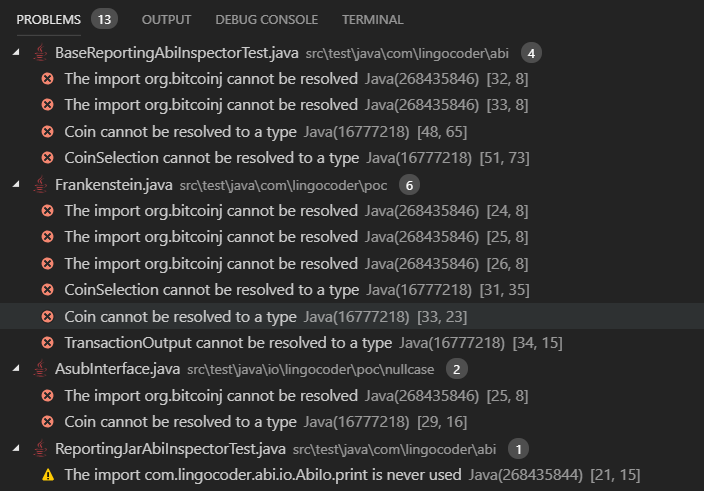Click the Java icon beside BaseReportingAbiInspectorTest.java
The height and width of the screenshot is (491, 704).
pyautogui.click(x=40, y=53)
